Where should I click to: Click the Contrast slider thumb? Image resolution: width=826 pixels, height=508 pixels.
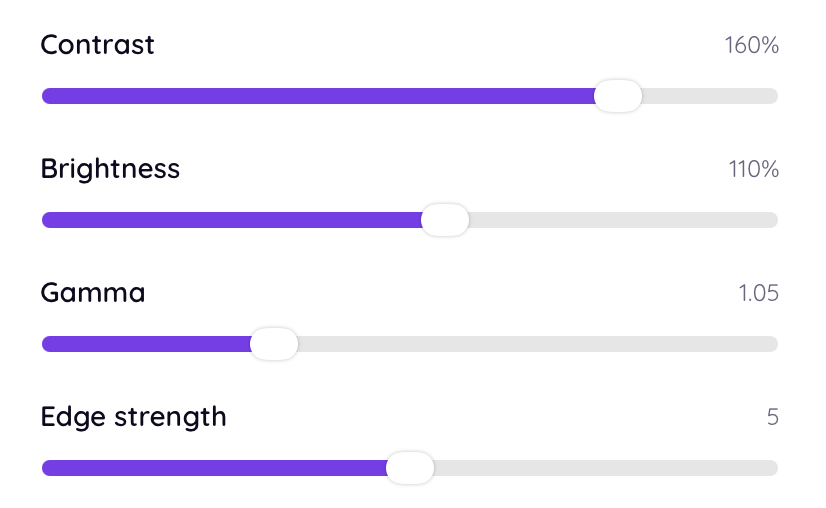tap(618, 96)
